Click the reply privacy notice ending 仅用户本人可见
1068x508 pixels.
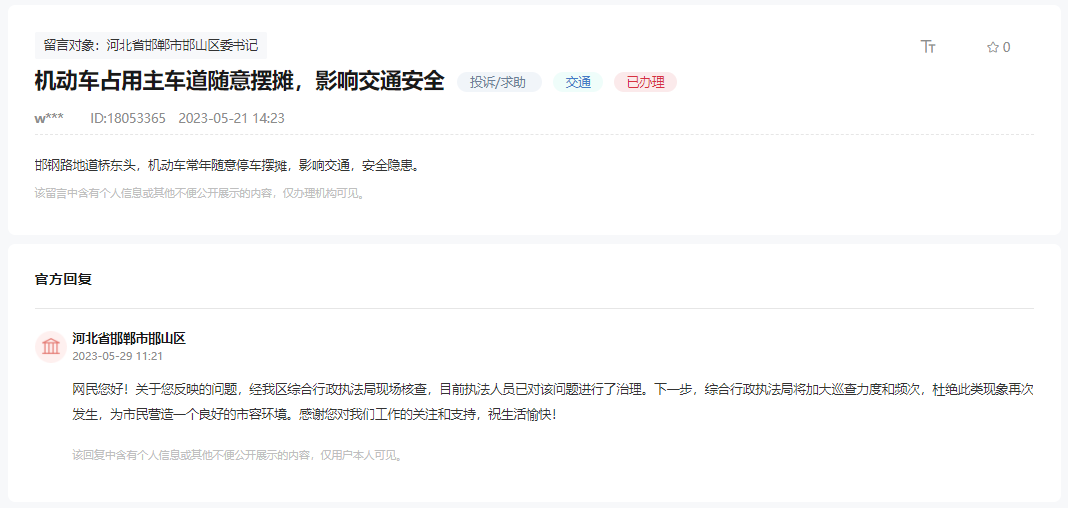click(x=238, y=455)
